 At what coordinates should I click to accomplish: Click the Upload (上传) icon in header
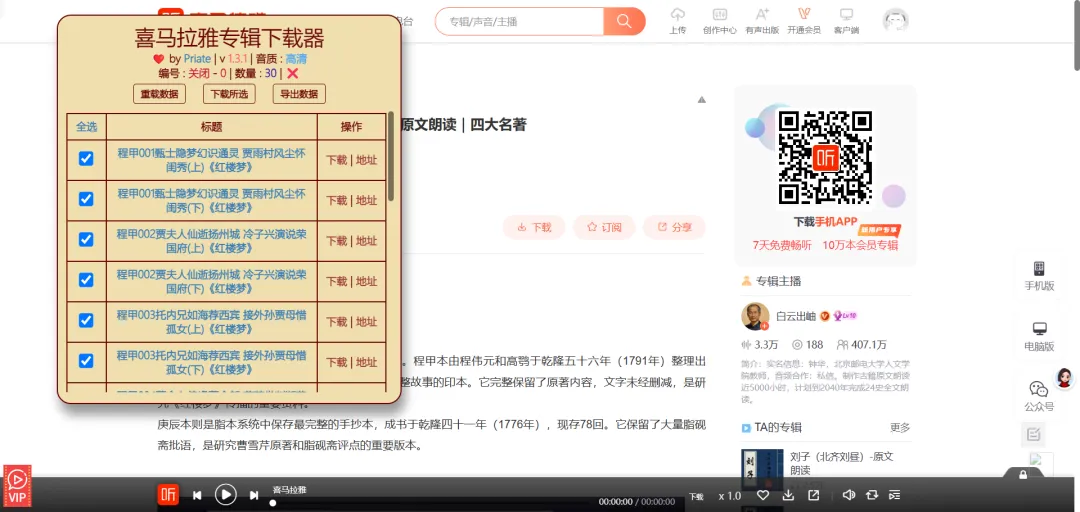click(677, 14)
